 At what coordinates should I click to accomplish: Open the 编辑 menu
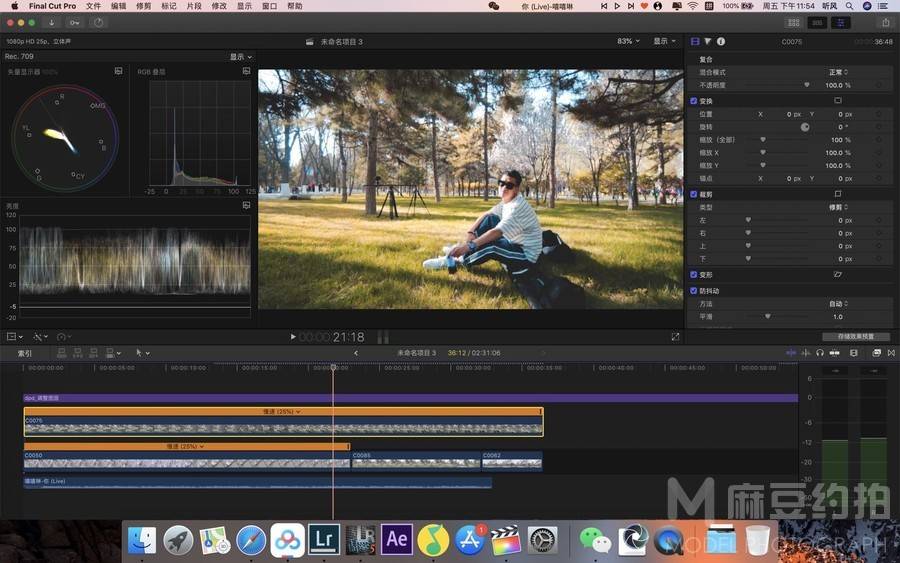pos(118,6)
